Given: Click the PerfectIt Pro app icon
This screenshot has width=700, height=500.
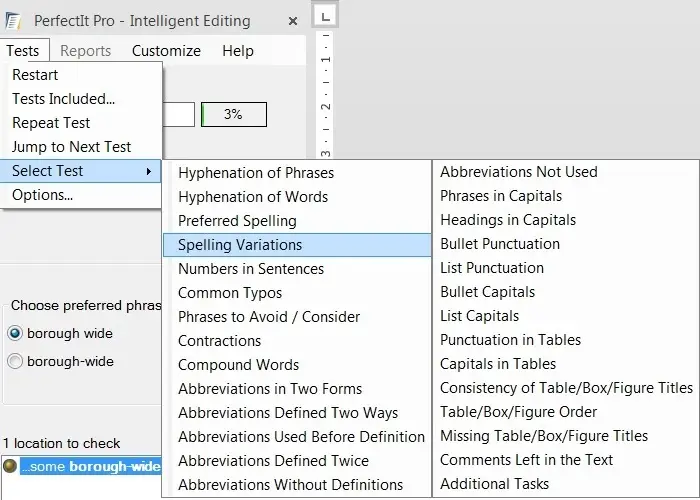Looking at the screenshot, I should pyautogui.click(x=12, y=21).
